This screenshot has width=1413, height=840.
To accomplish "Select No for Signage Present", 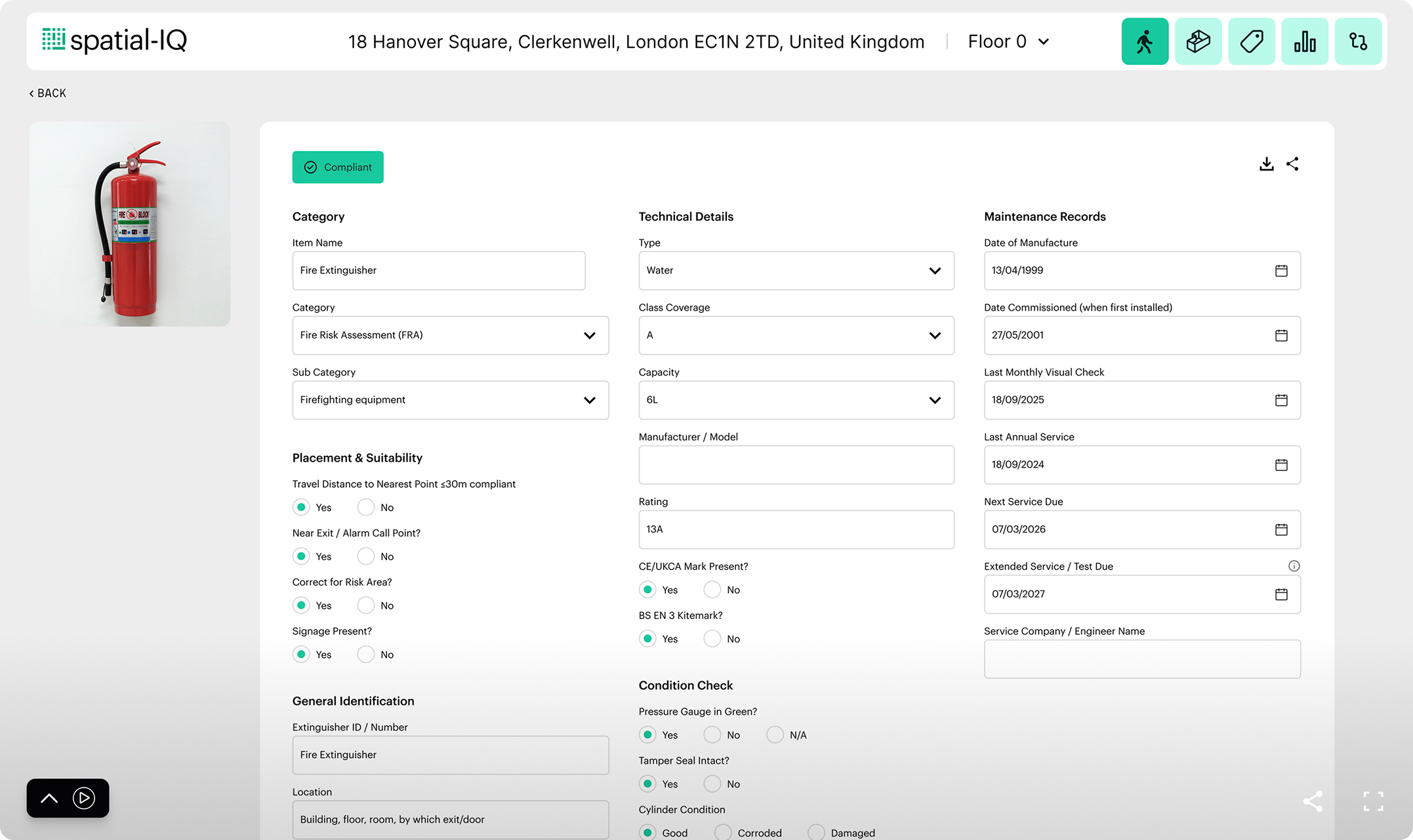I will click(366, 654).
